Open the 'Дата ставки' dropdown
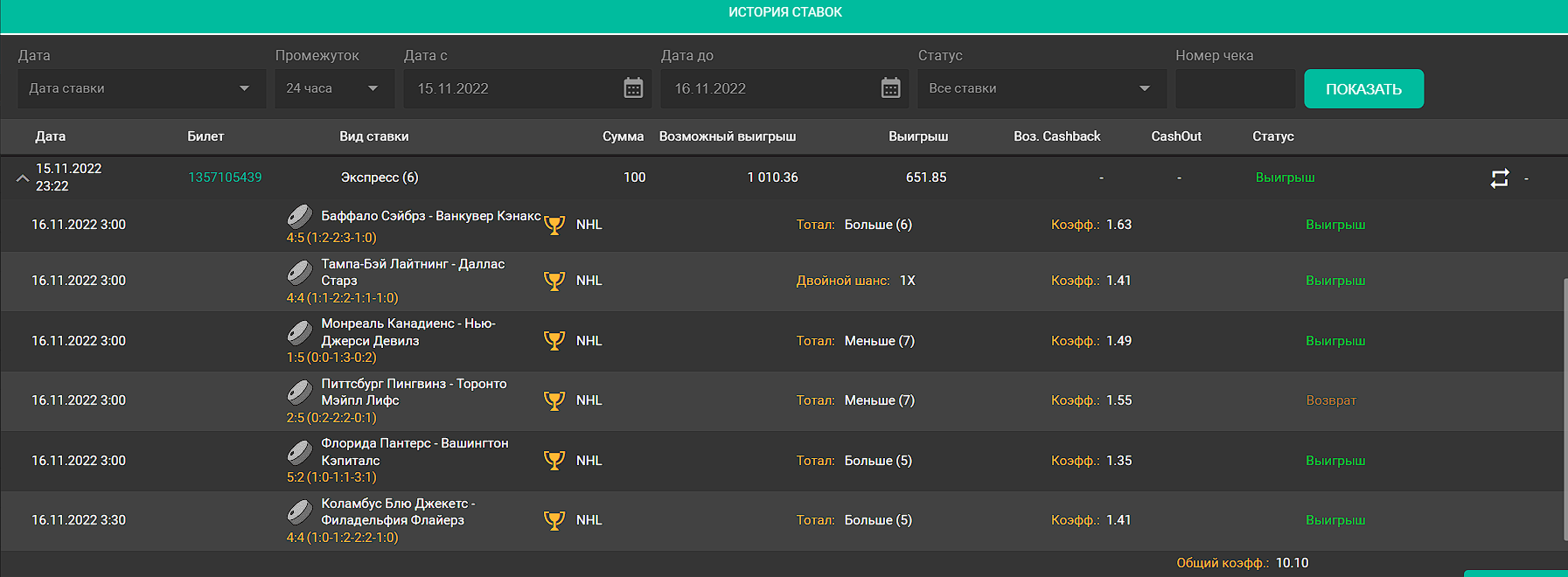 (141, 88)
